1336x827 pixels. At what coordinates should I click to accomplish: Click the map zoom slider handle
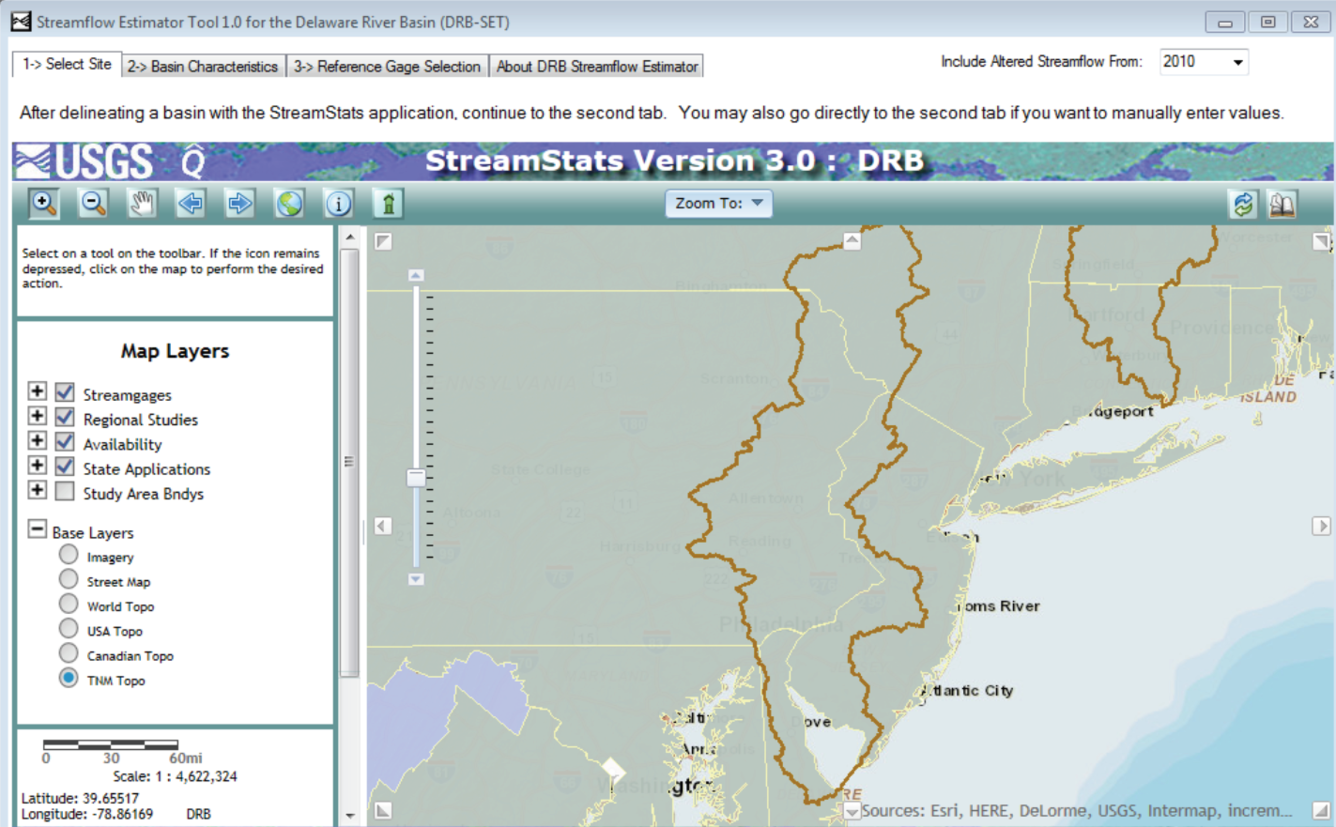click(416, 478)
